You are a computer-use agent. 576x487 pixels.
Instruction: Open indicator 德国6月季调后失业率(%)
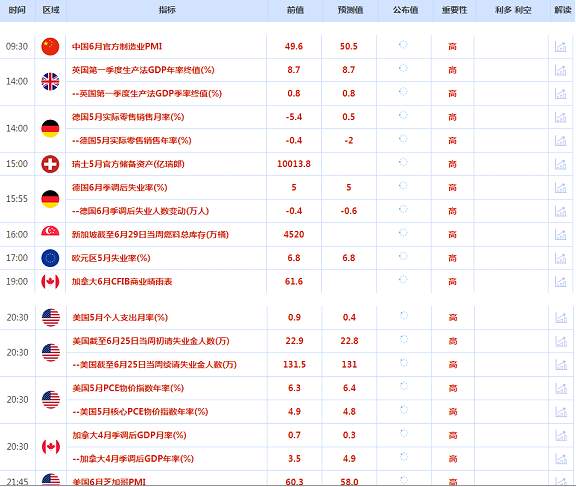[119, 188]
